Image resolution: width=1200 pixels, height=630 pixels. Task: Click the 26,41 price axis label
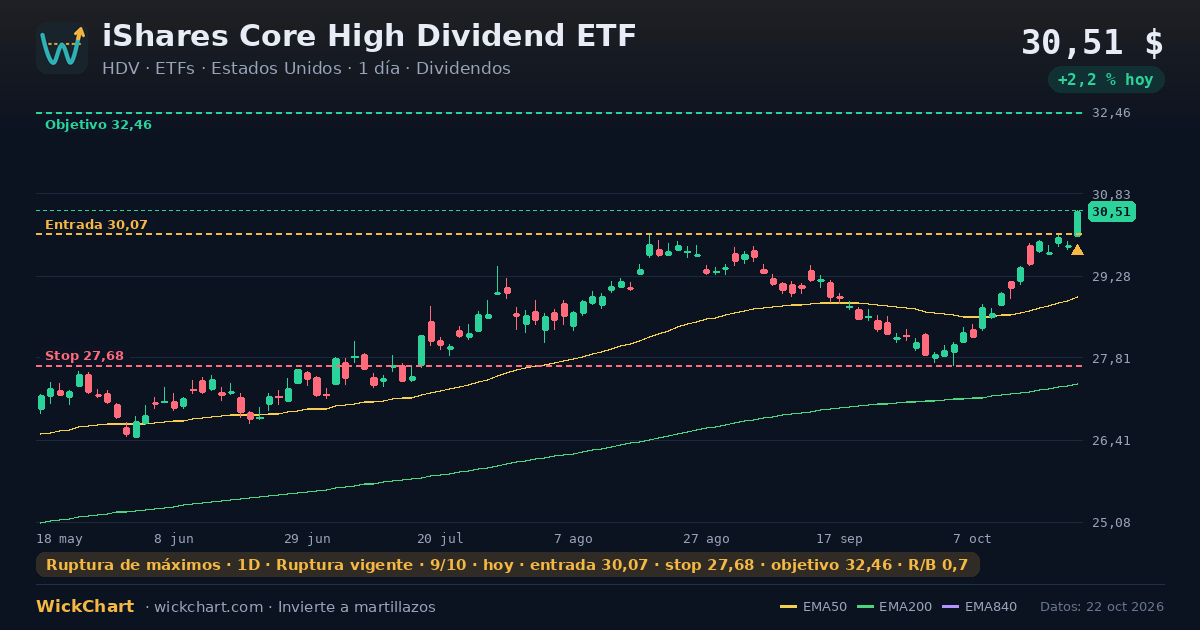click(x=1111, y=441)
